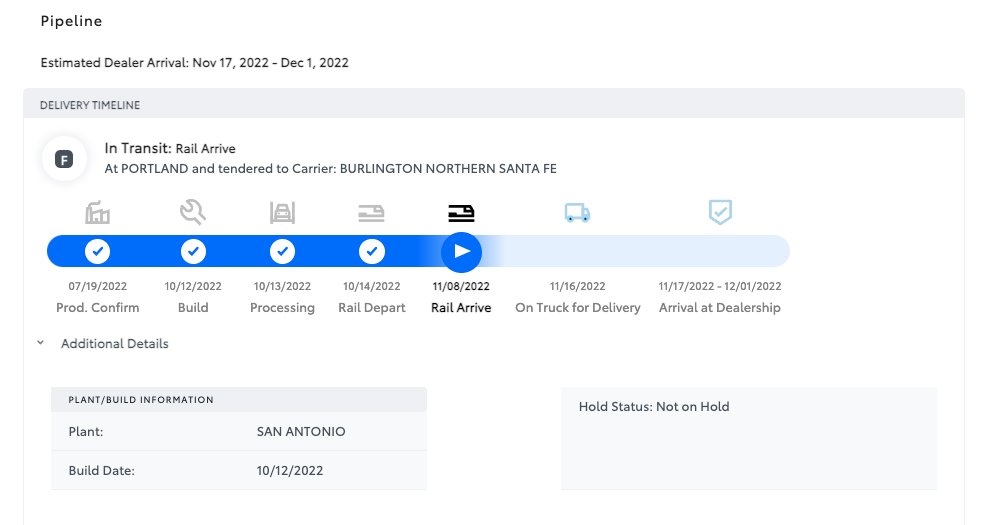Viewport: 983px width, 525px height.
Task: Click the Rail Depart checkmark marker
Action: click(x=372, y=252)
